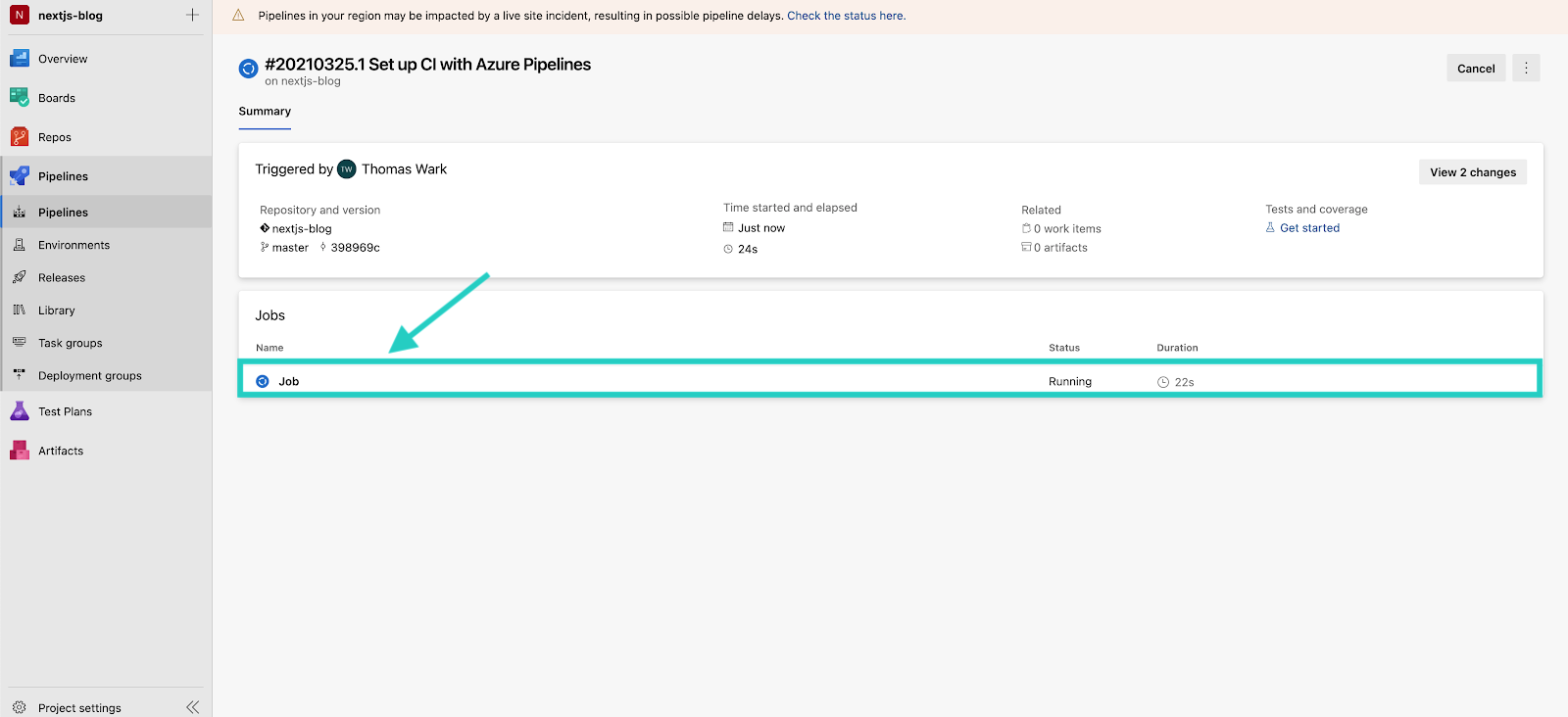Click the Task groups icon
Image resolution: width=1568 pixels, height=717 pixels.
20,343
